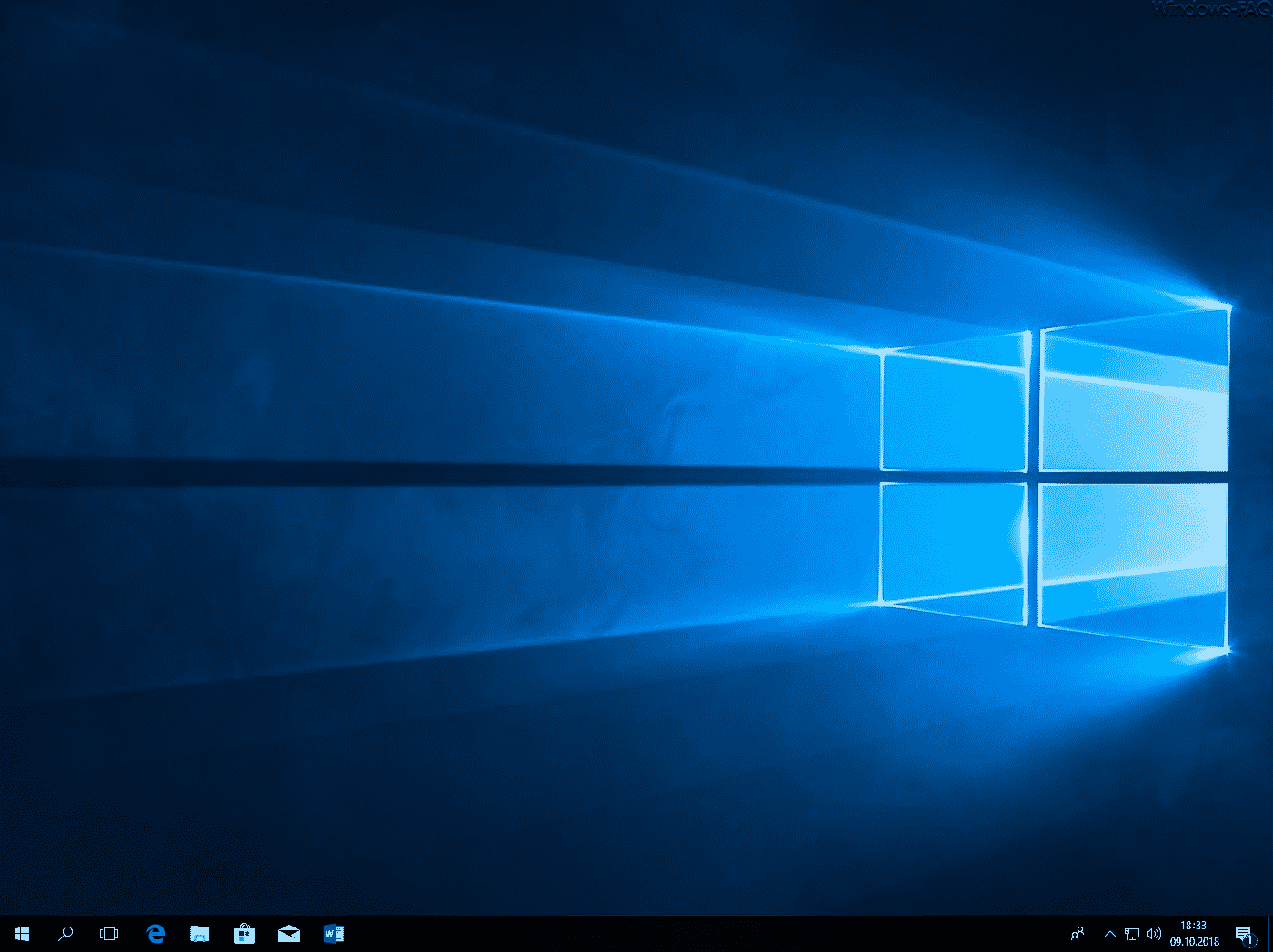The width and height of the screenshot is (1273, 952).
Task: Open the volume speaker icon
Action: tap(1154, 934)
